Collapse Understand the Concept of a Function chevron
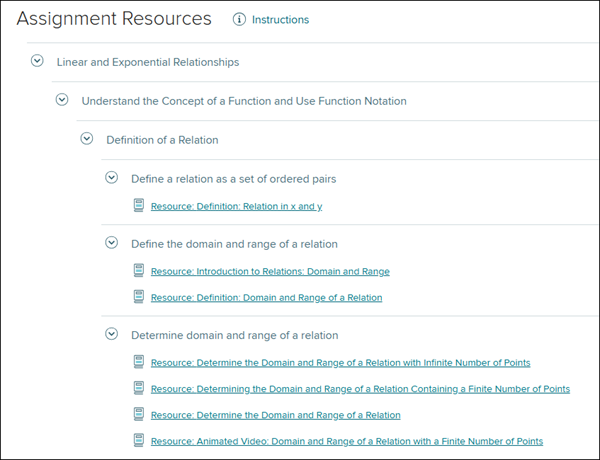 click(62, 100)
